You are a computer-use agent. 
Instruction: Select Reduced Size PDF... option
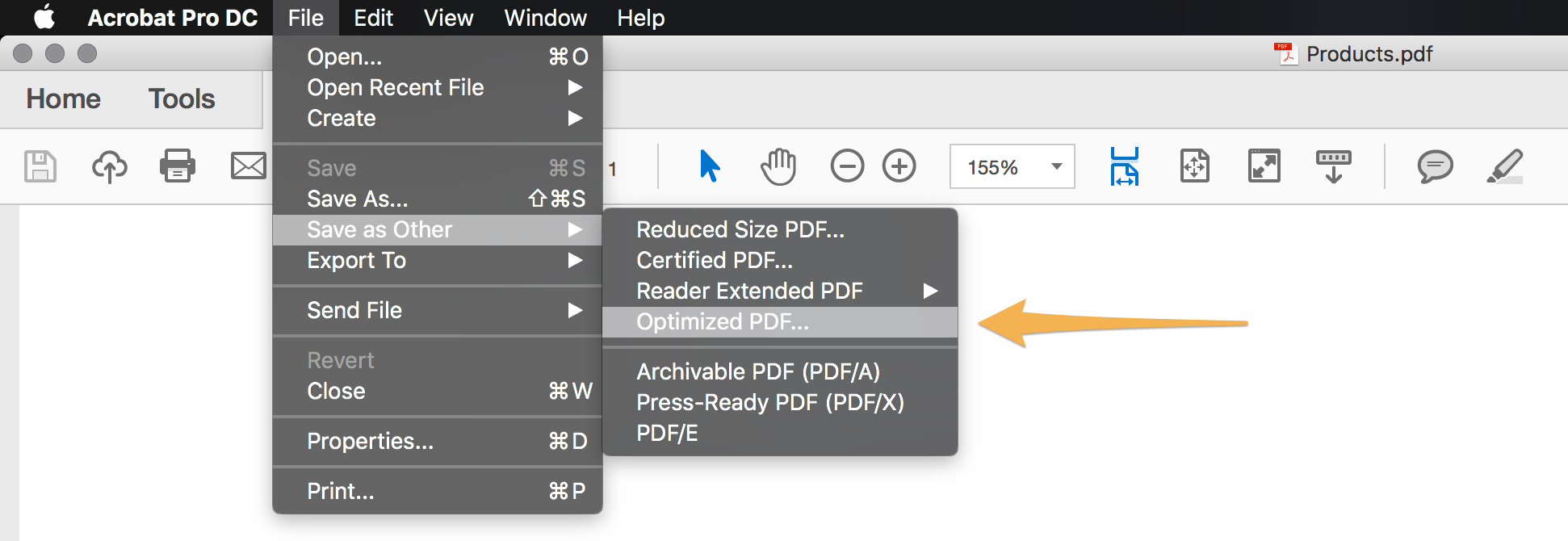tap(780, 229)
